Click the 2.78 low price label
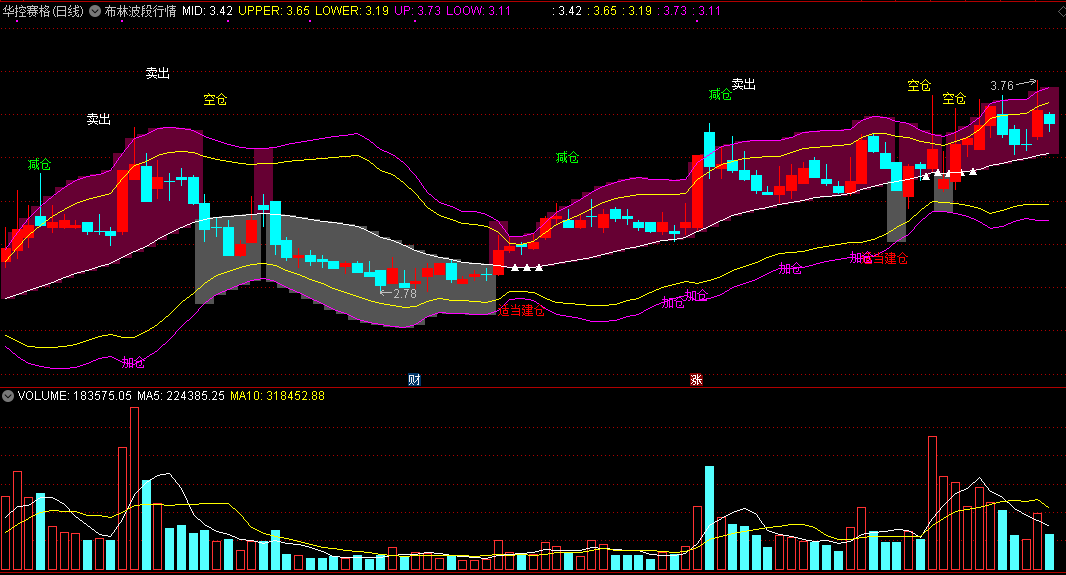The image size is (1066, 575). 405,294
